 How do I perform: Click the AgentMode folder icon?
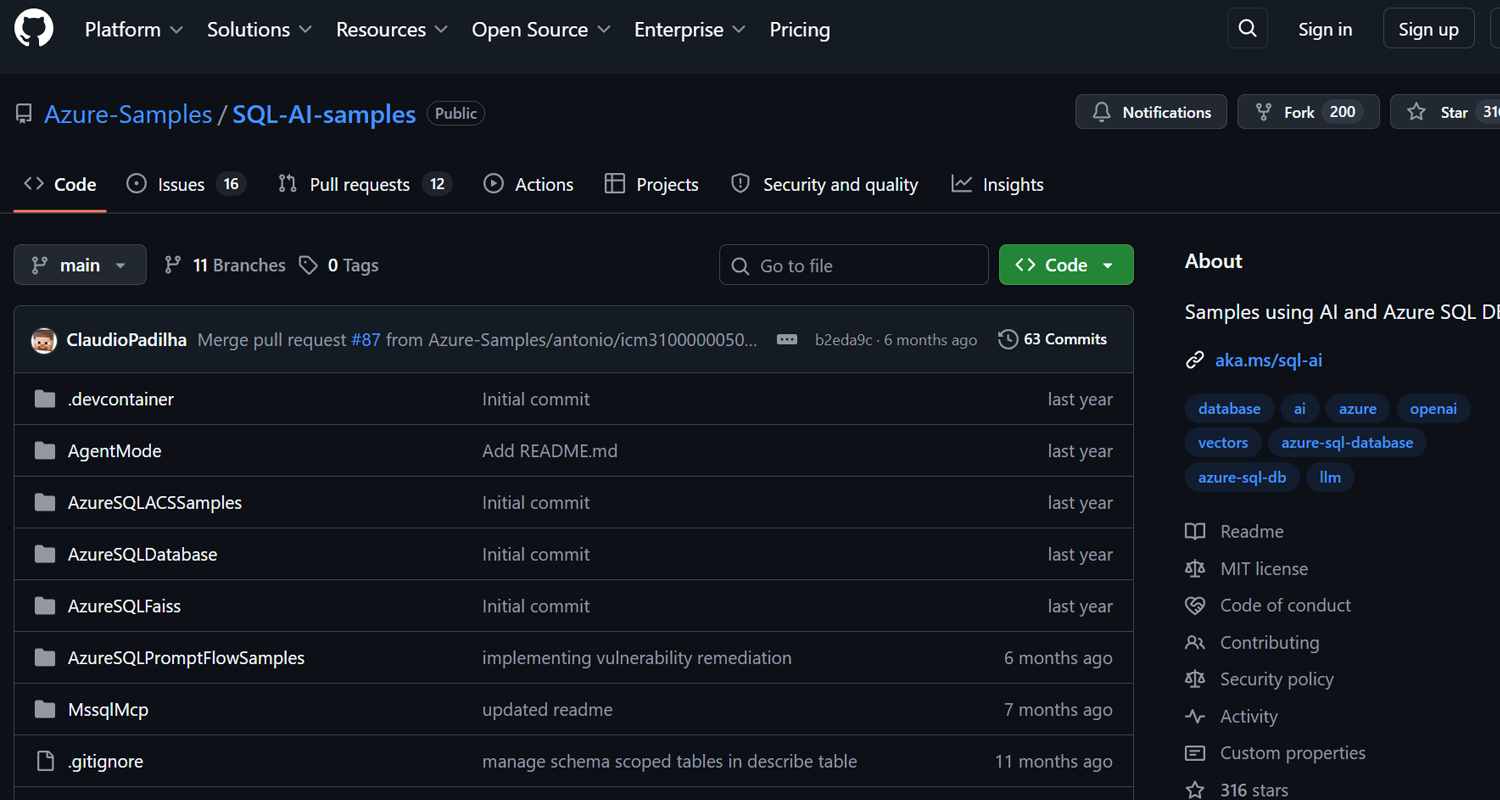pyautogui.click(x=45, y=451)
